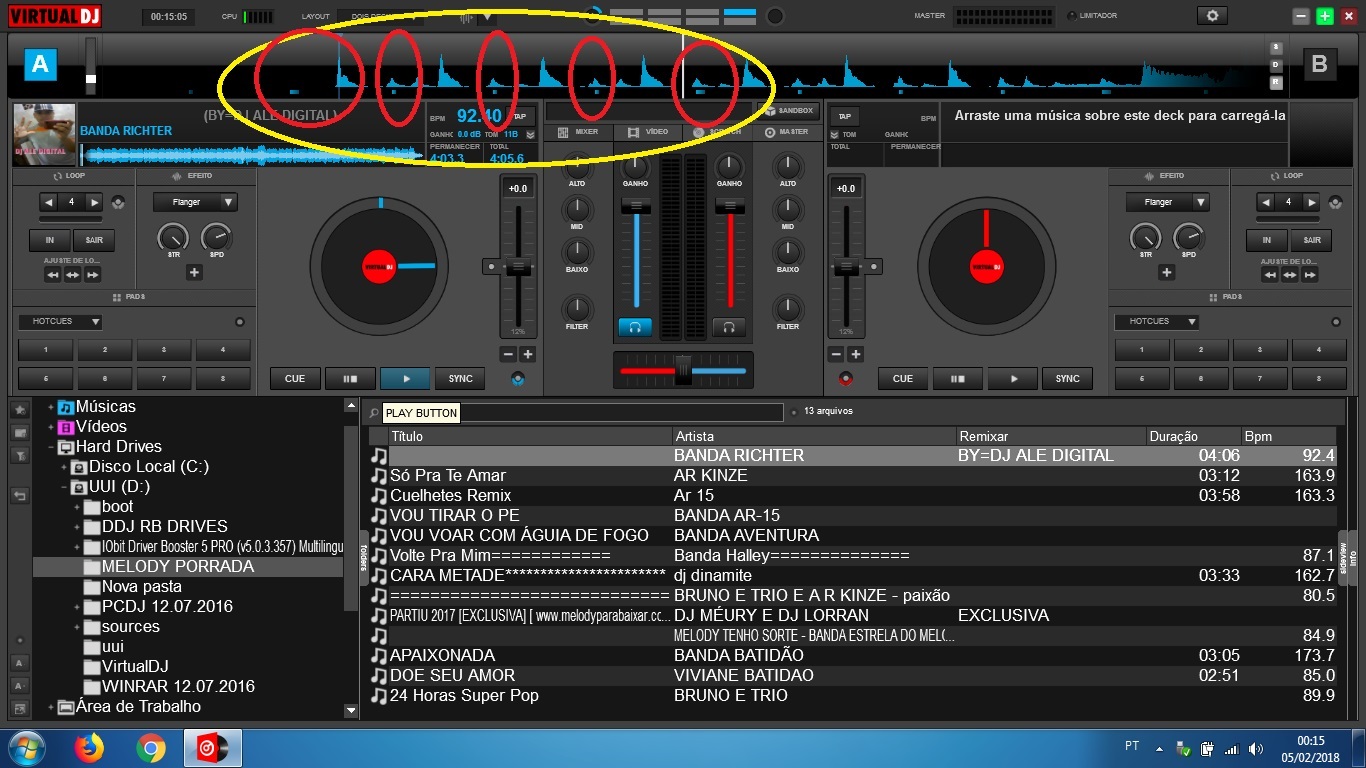Expand DDJ RB DRIVES folder

pyautogui.click(x=76, y=527)
